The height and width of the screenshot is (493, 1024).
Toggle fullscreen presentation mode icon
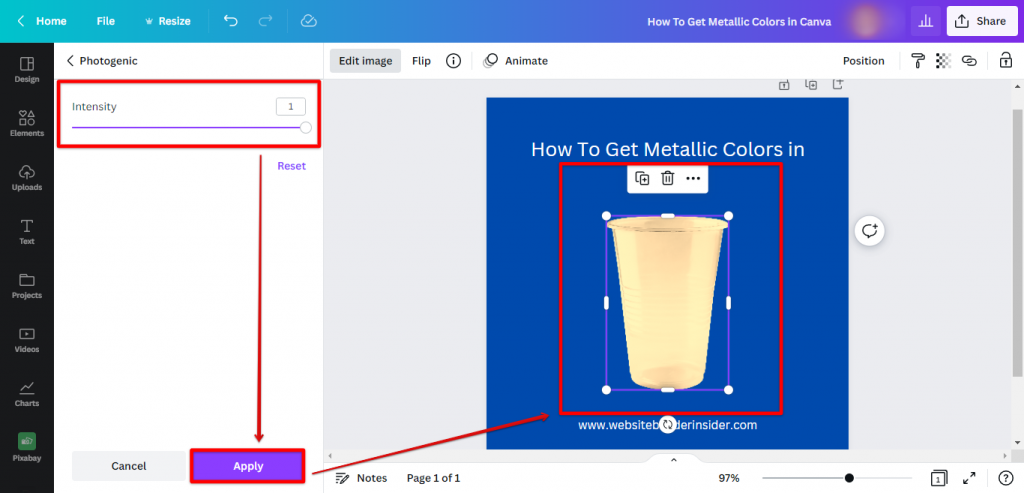[x=969, y=478]
